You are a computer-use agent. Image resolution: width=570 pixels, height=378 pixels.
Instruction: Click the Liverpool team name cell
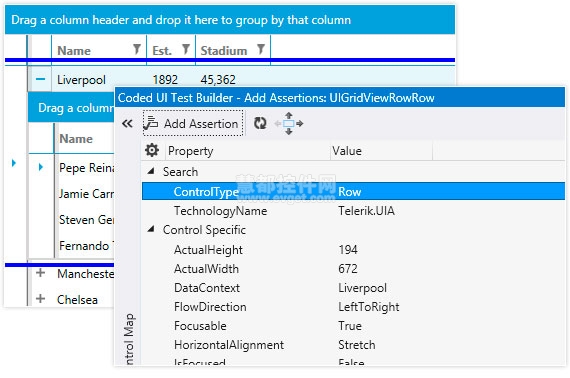[x=81, y=80]
